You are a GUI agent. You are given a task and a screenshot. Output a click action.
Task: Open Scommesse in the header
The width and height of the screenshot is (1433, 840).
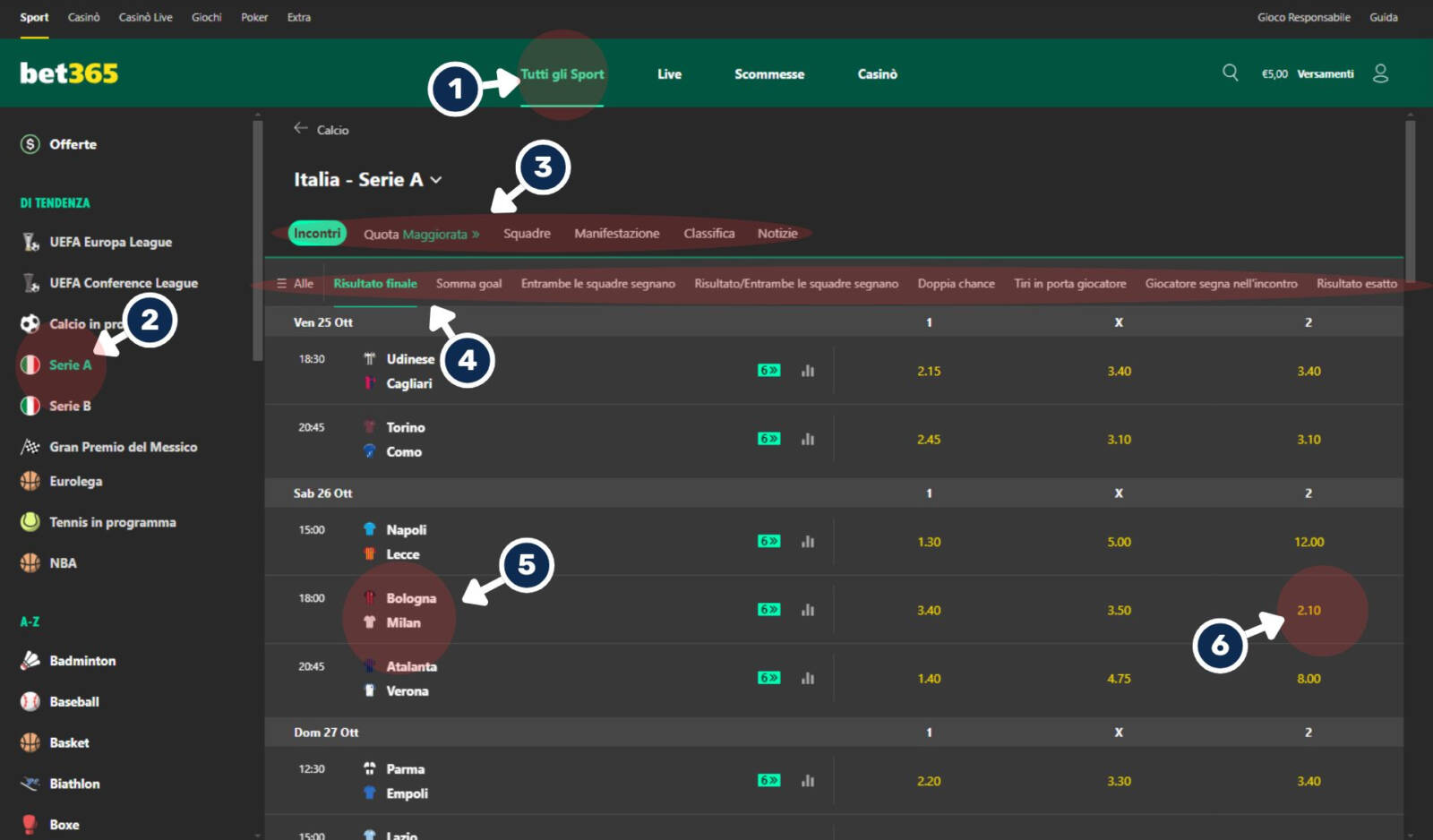769,74
